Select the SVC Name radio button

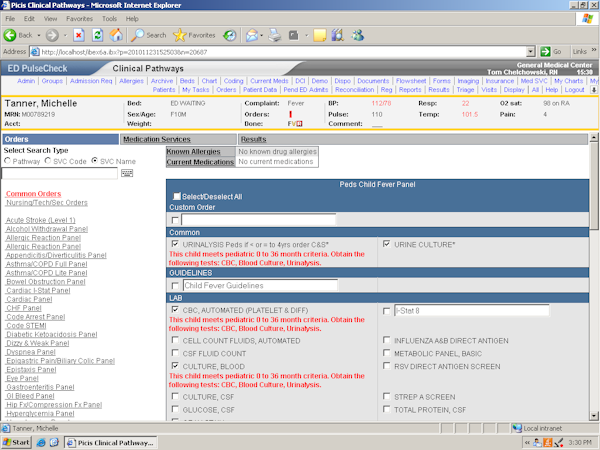coord(95,161)
